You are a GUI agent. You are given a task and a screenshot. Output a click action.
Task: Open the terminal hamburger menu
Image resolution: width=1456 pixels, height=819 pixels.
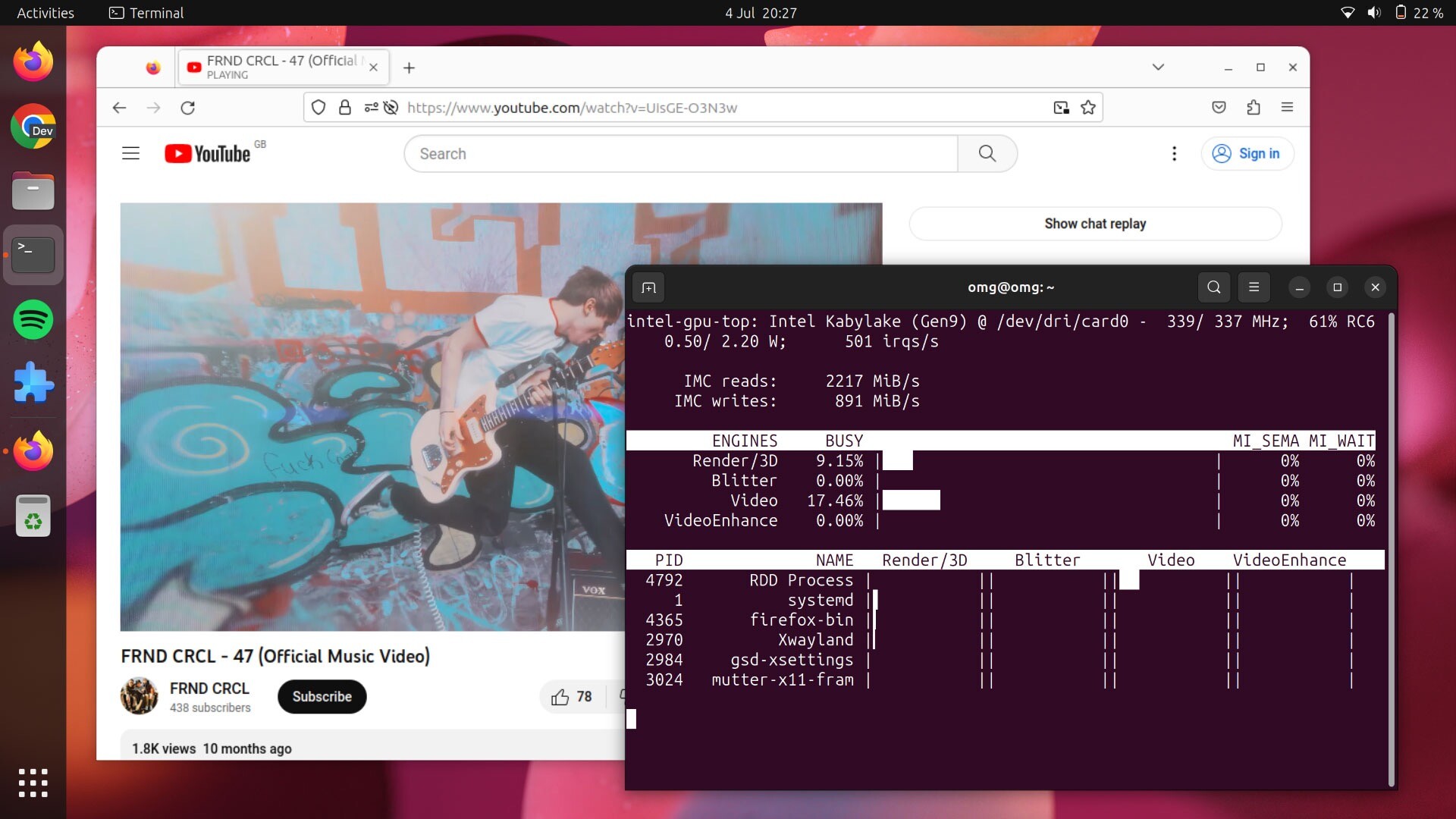click(1254, 287)
